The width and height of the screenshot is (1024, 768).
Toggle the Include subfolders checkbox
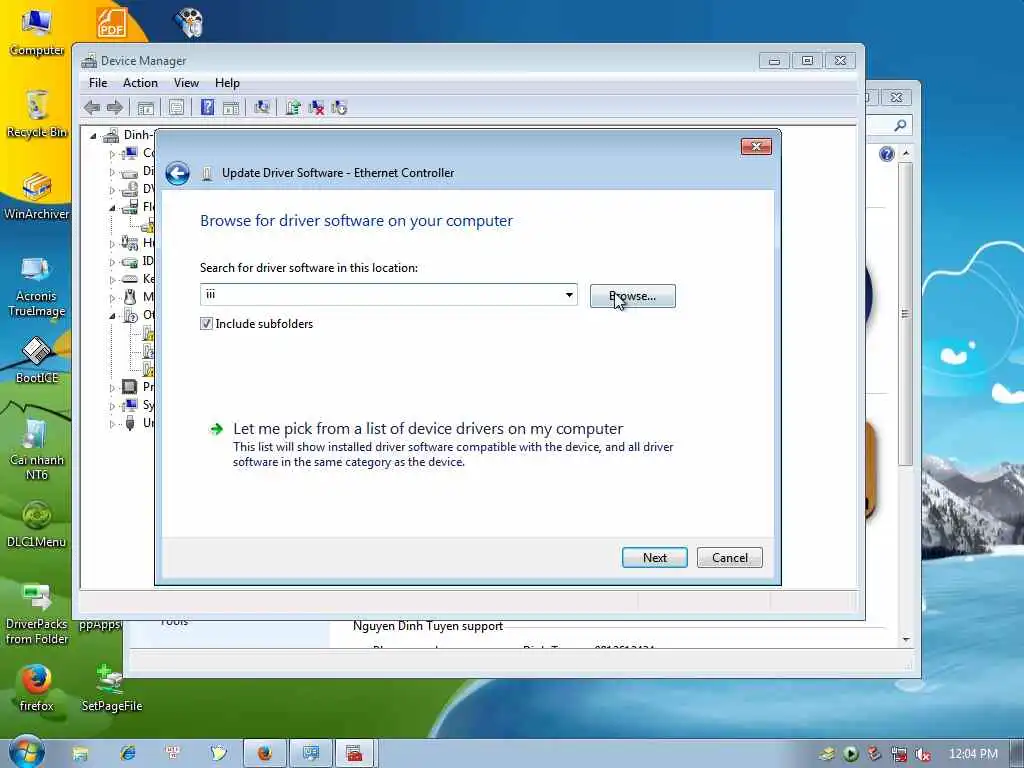(x=206, y=323)
